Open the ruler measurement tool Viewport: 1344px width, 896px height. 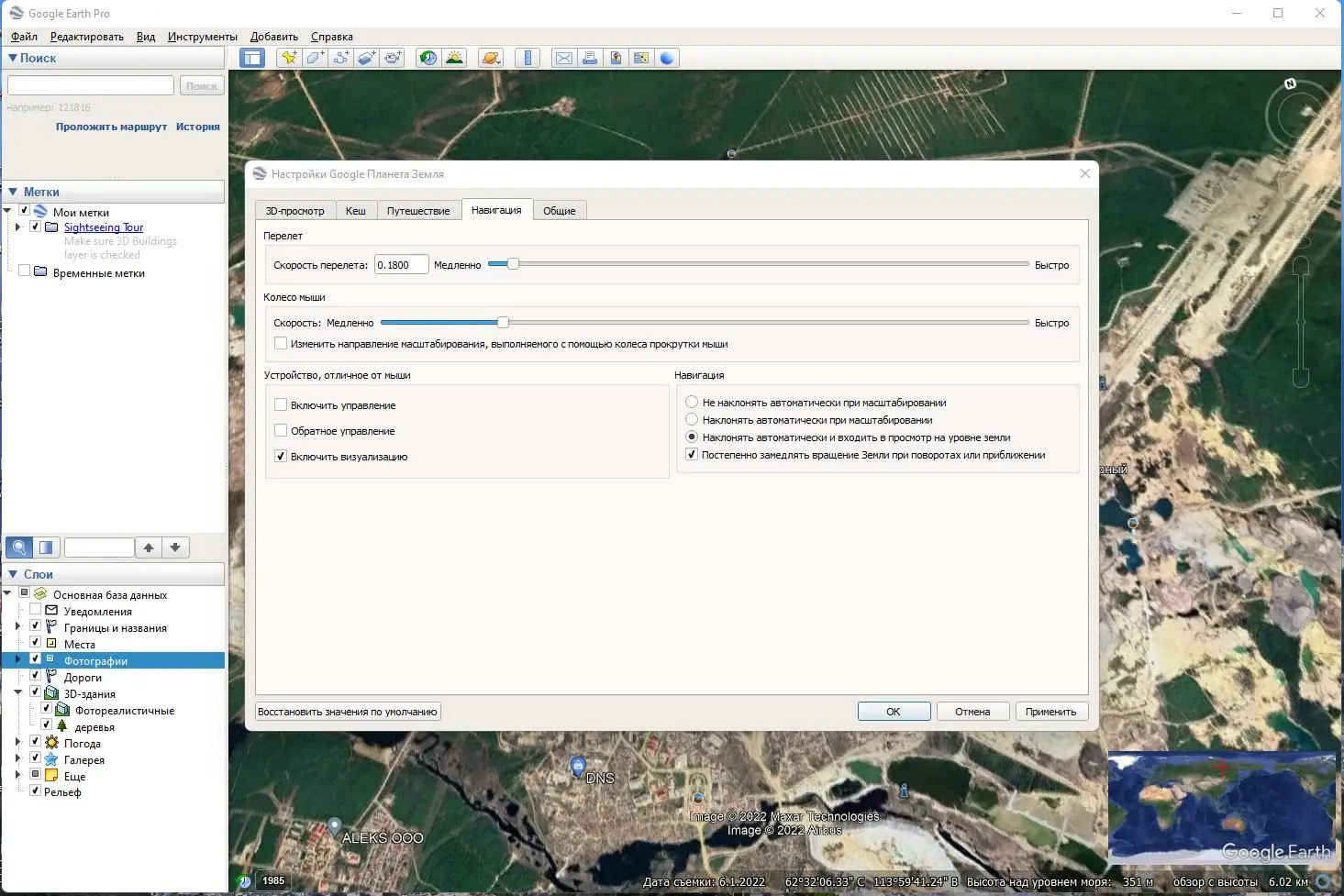tap(528, 58)
